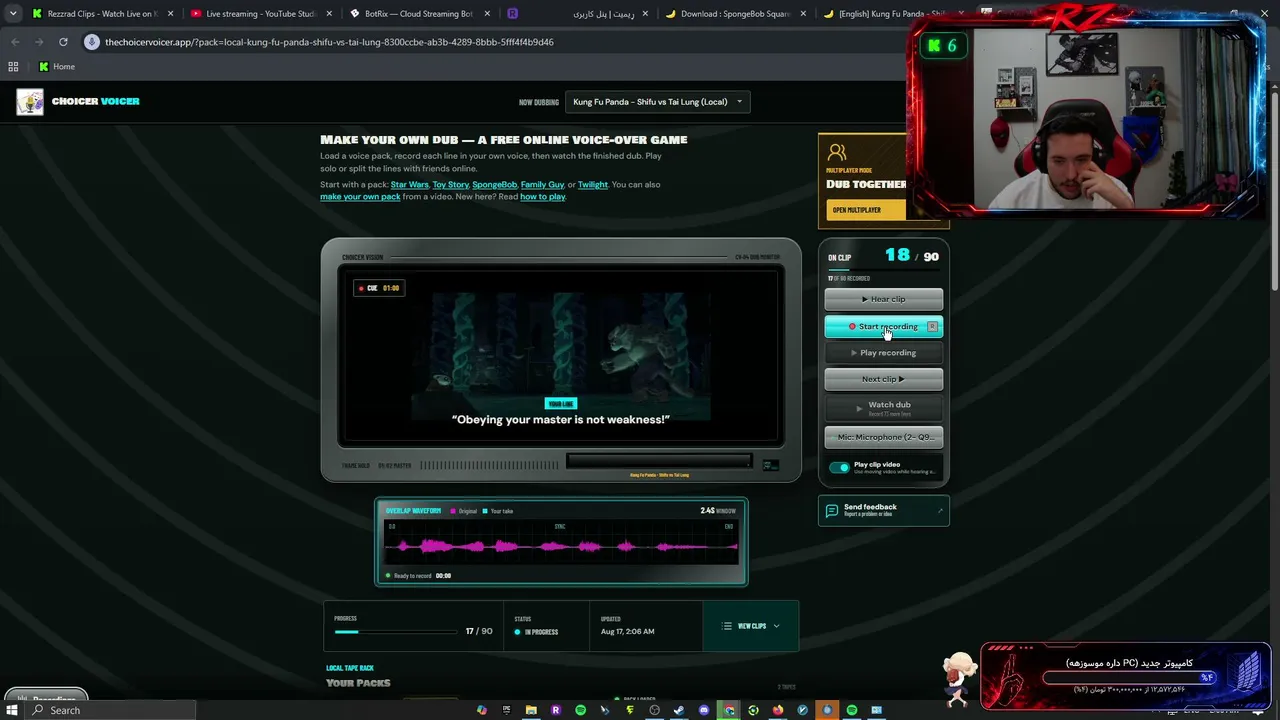Follow the make your own pack link
1280x720 pixels.
(x=360, y=197)
